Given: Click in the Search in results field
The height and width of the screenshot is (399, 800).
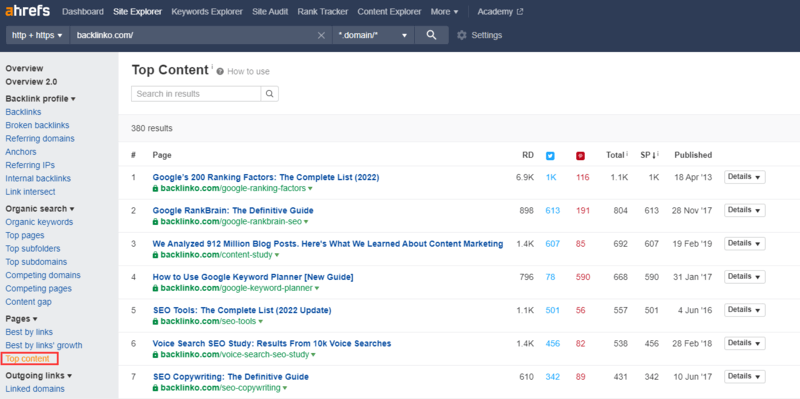Looking at the screenshot, I should pos(196,94).
